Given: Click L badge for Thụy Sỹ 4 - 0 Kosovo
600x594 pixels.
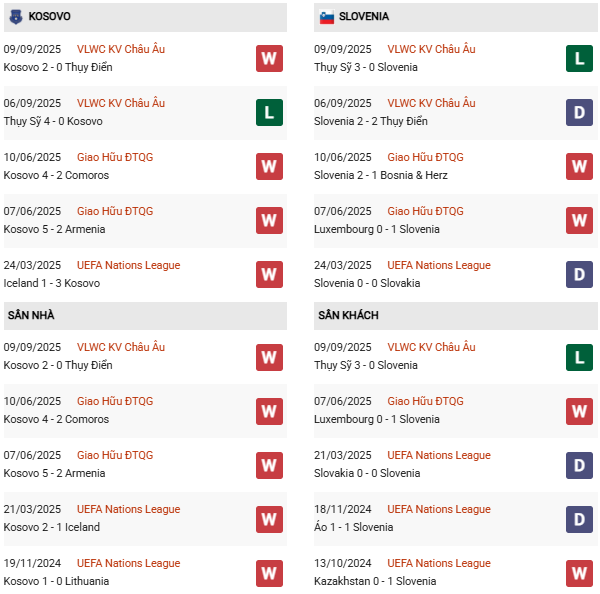Looking at the screenshot, I should [x=269, y=112].
